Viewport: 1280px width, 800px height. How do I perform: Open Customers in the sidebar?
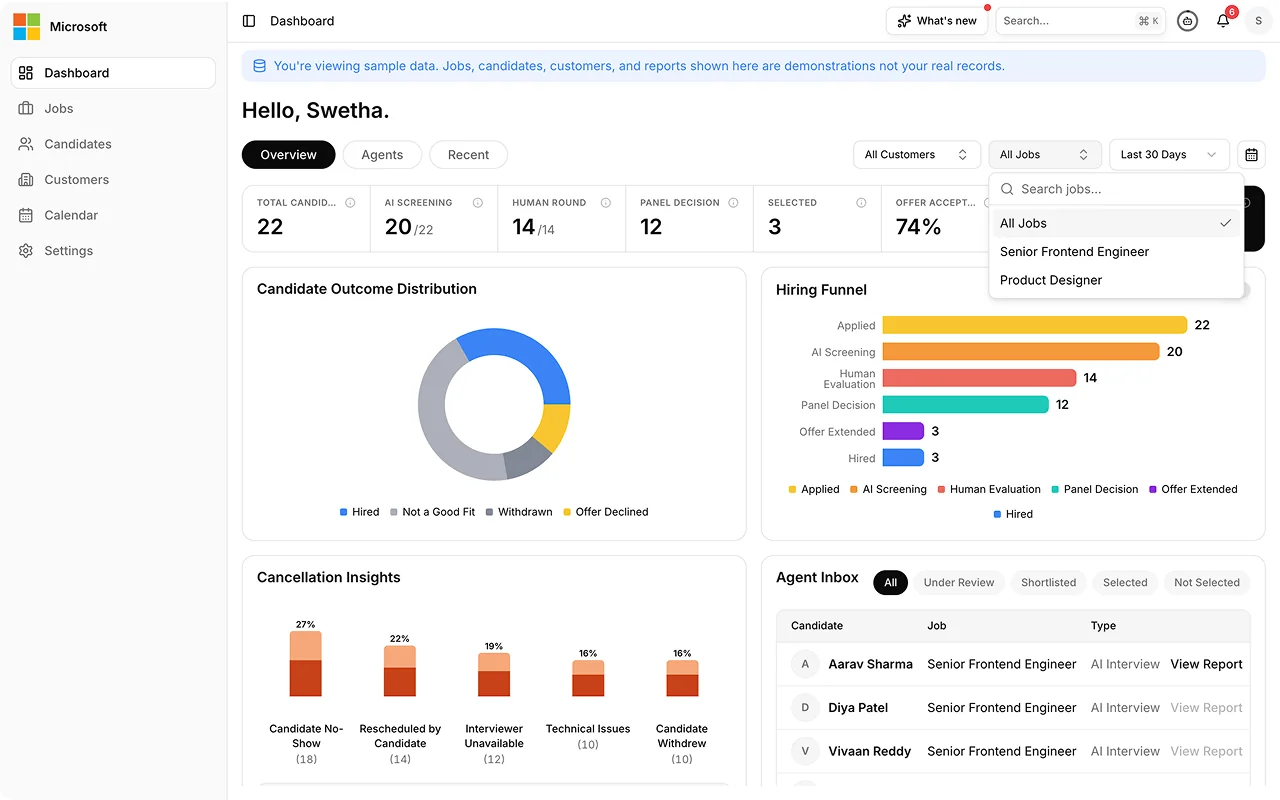(113, 180)
